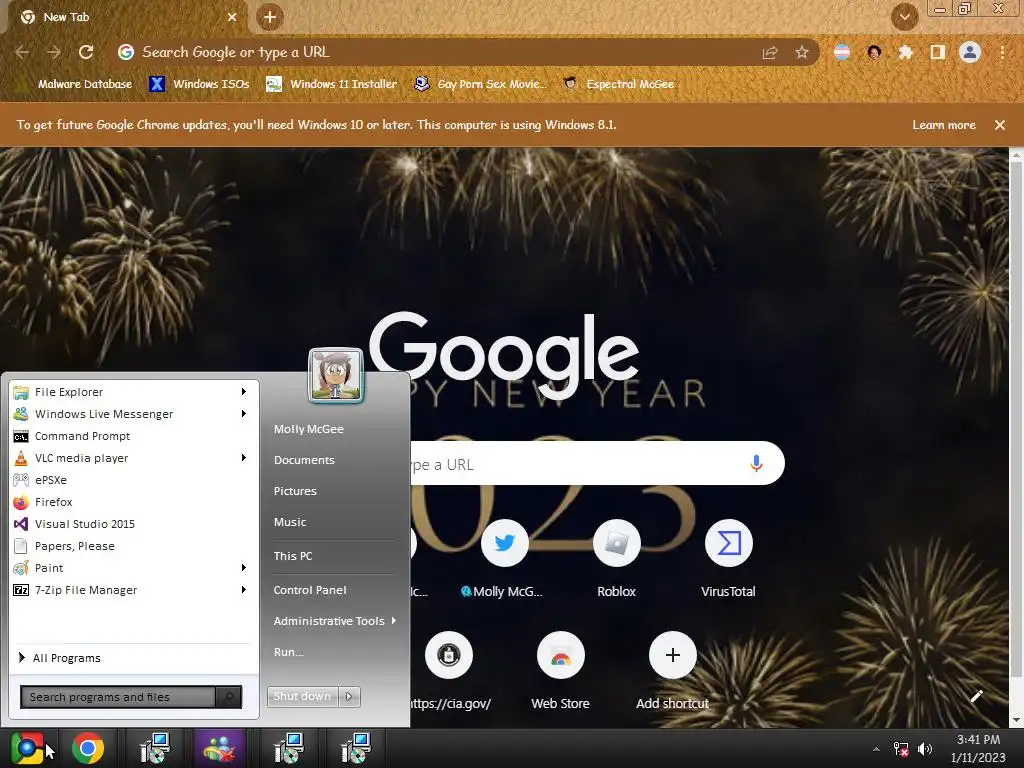Open the Espectral McGee bookmark
The height and width of the screenshot is (768, 1024).
619,84
